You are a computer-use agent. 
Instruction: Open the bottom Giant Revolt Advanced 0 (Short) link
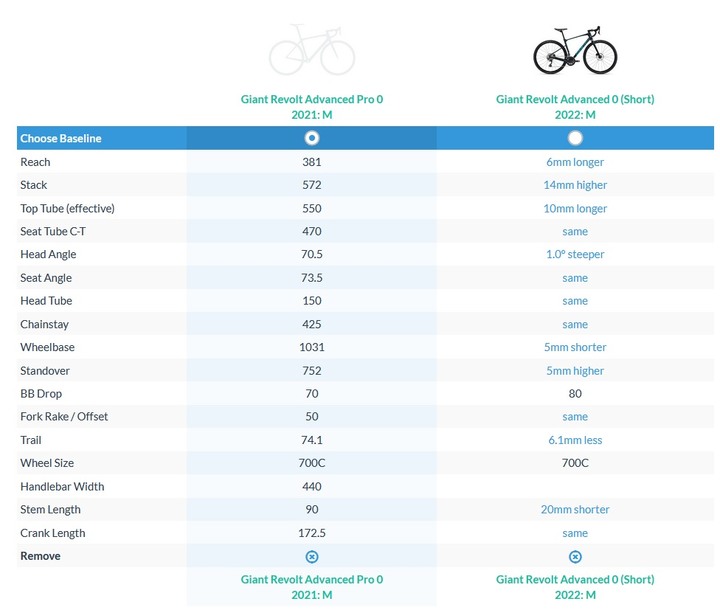(x=575, y=587)
